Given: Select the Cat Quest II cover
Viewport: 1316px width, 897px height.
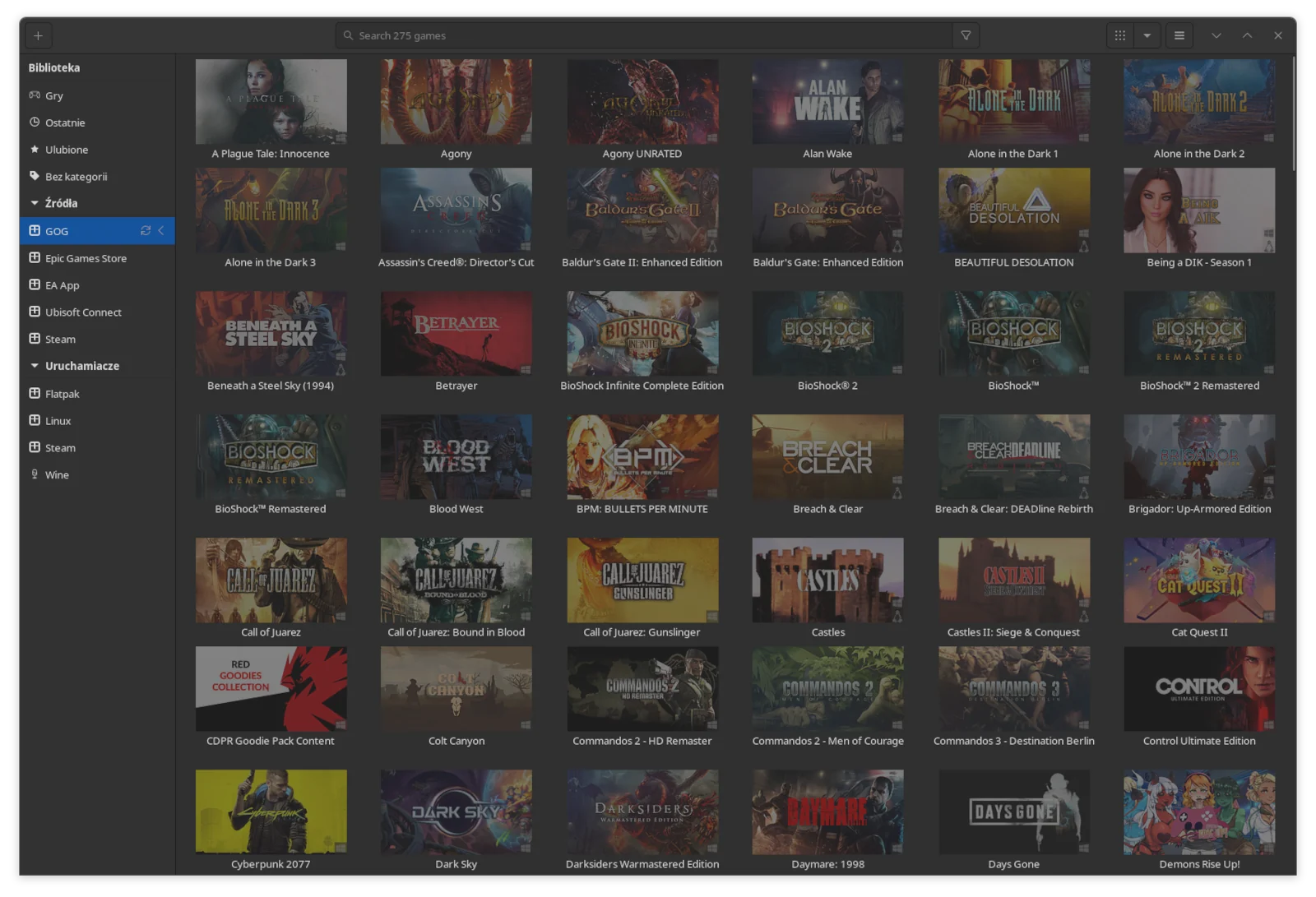Looking at the screenshot, I should pyautogui.click(x=1199, y=580).
